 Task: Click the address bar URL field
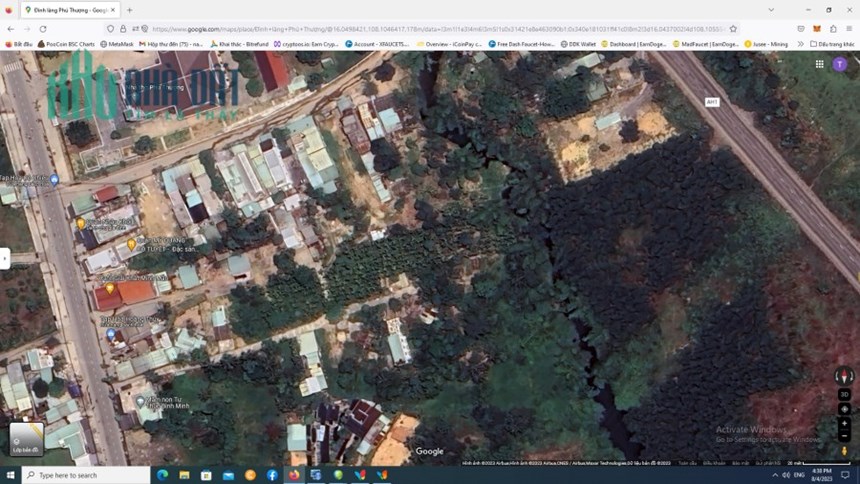click(438, 29)
